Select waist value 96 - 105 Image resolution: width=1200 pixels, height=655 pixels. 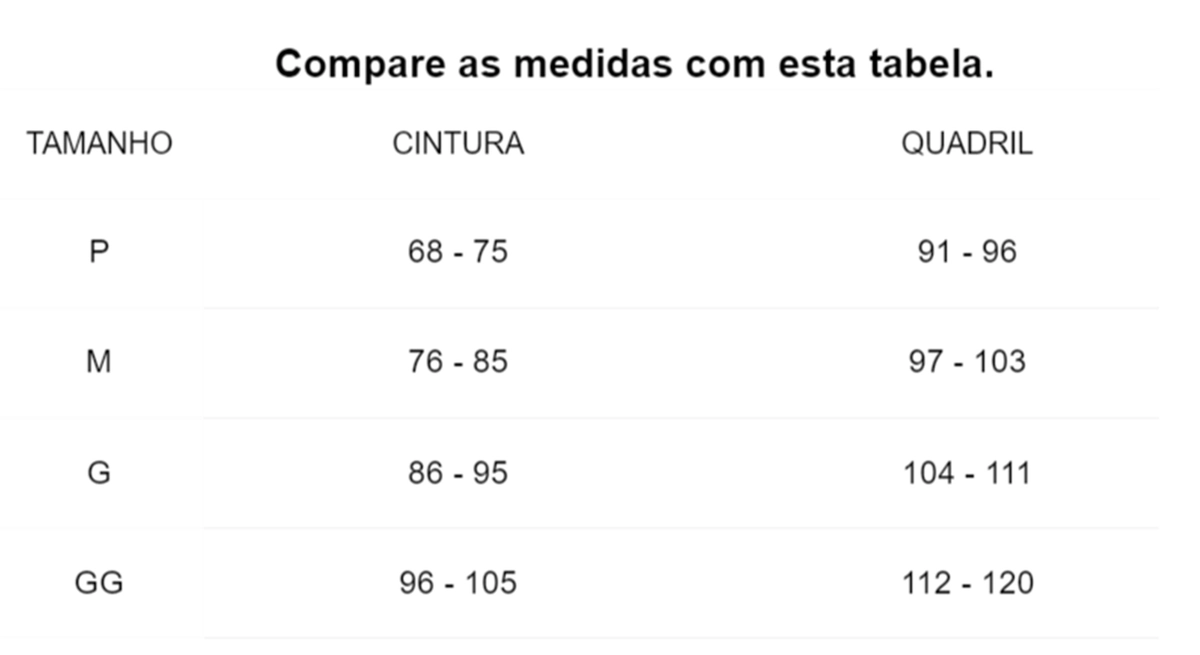458,582
